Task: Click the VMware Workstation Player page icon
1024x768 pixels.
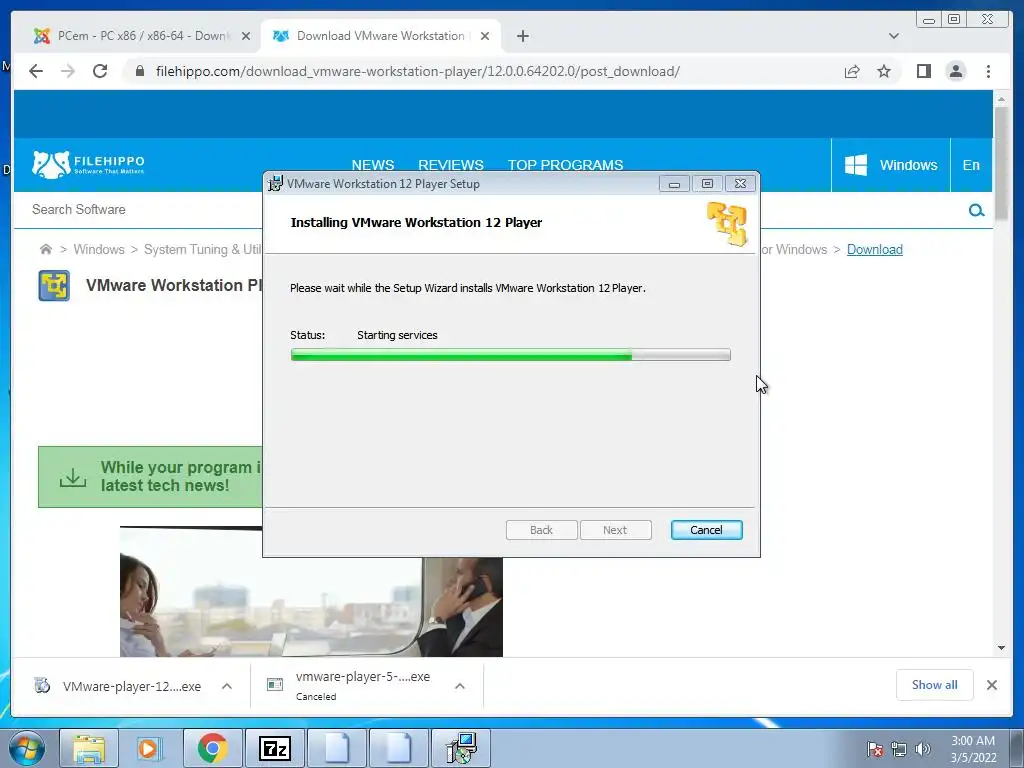Action: (x=54, y=285)
